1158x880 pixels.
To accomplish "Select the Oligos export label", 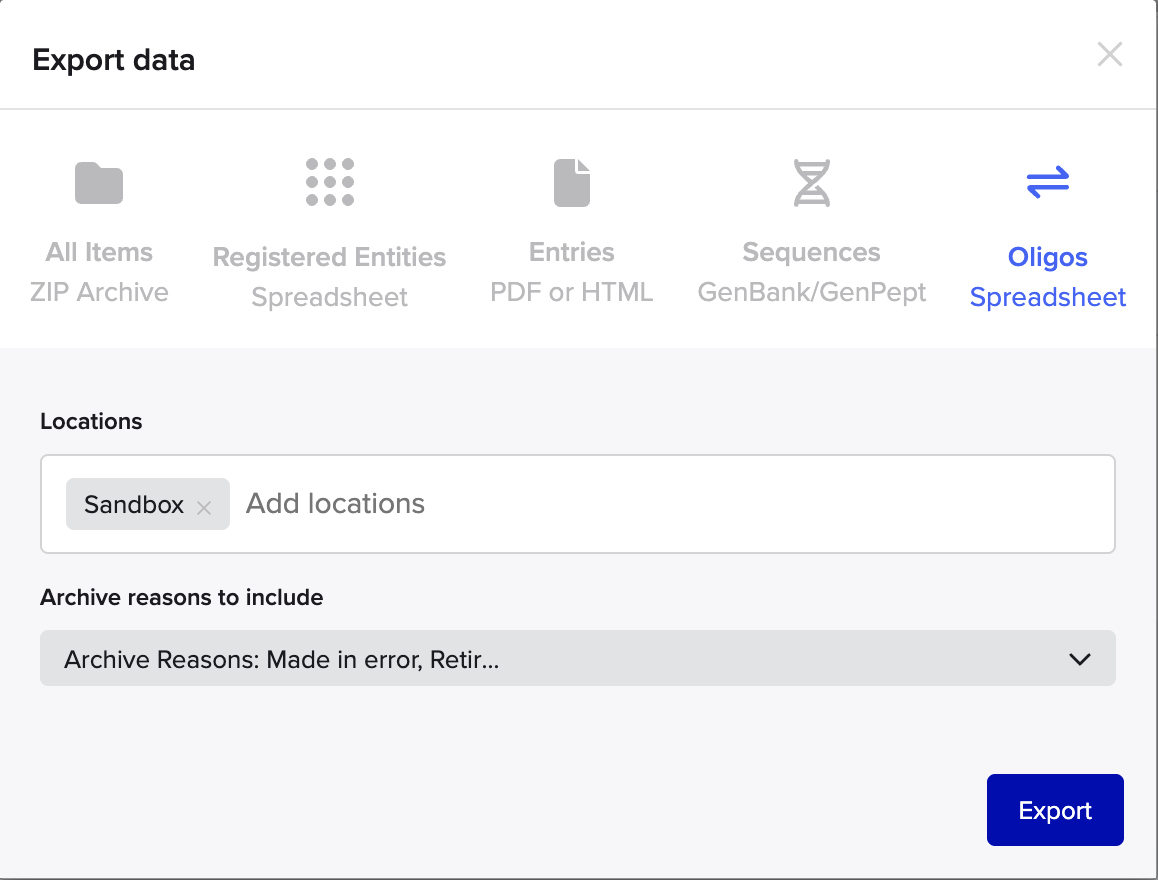I will coord(1047,257).
